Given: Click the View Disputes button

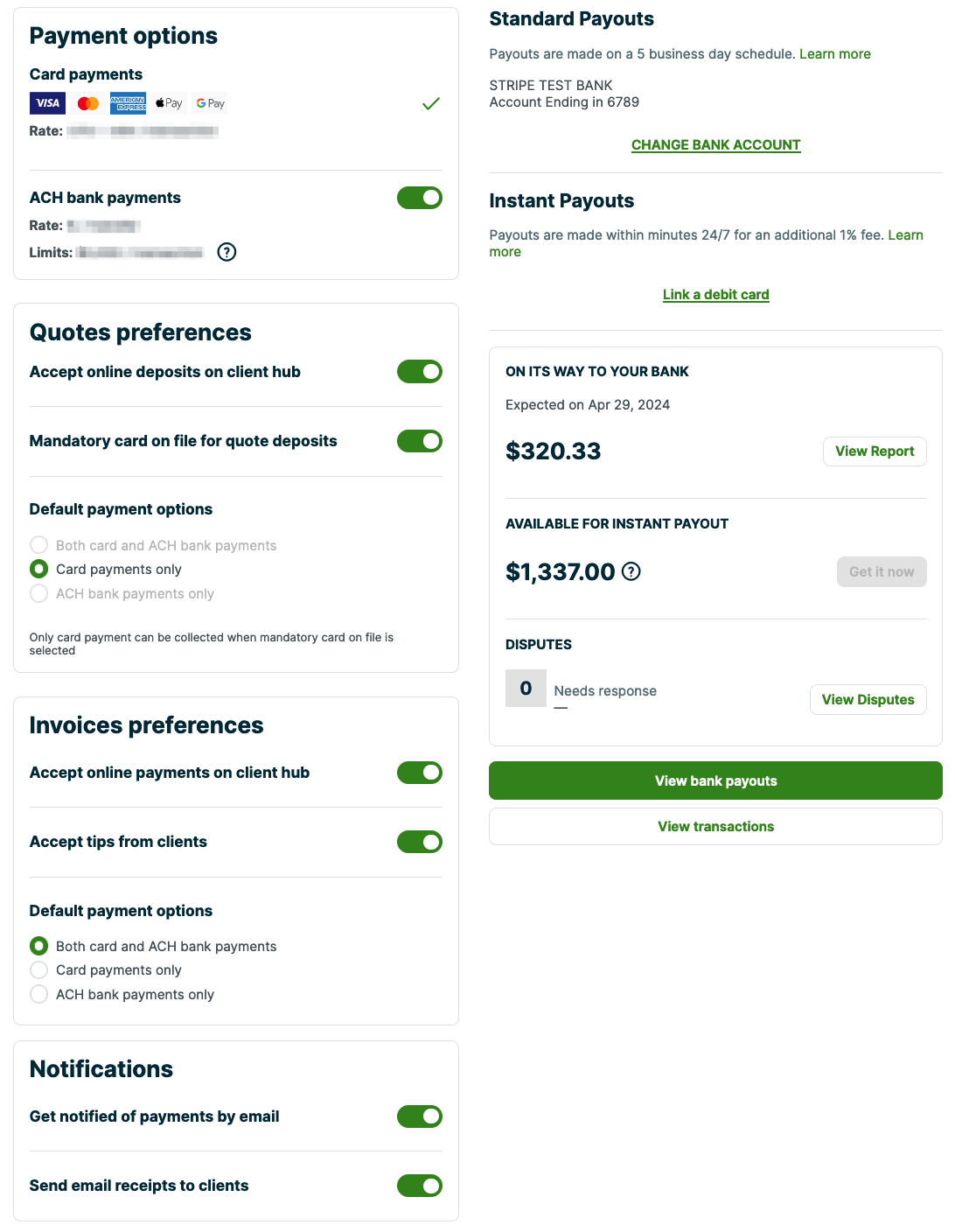Looking at the screenshot, I should click(868, 699).
